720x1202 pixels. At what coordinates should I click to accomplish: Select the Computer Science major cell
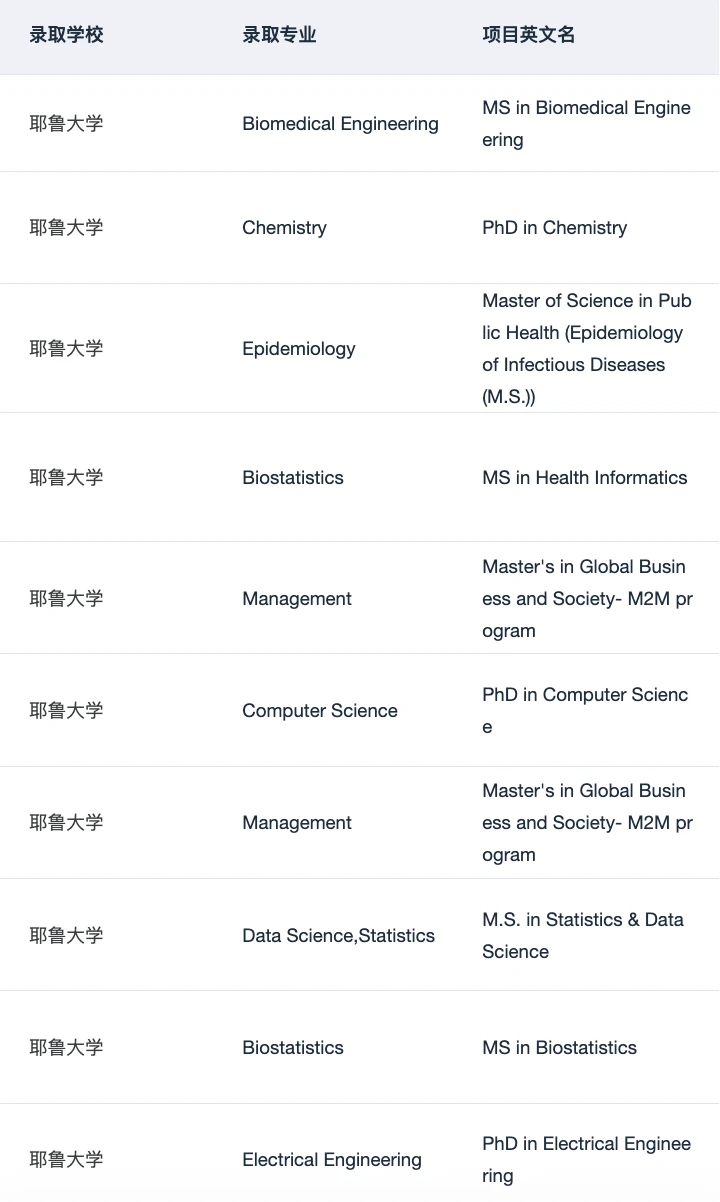(x=320, y=711)
